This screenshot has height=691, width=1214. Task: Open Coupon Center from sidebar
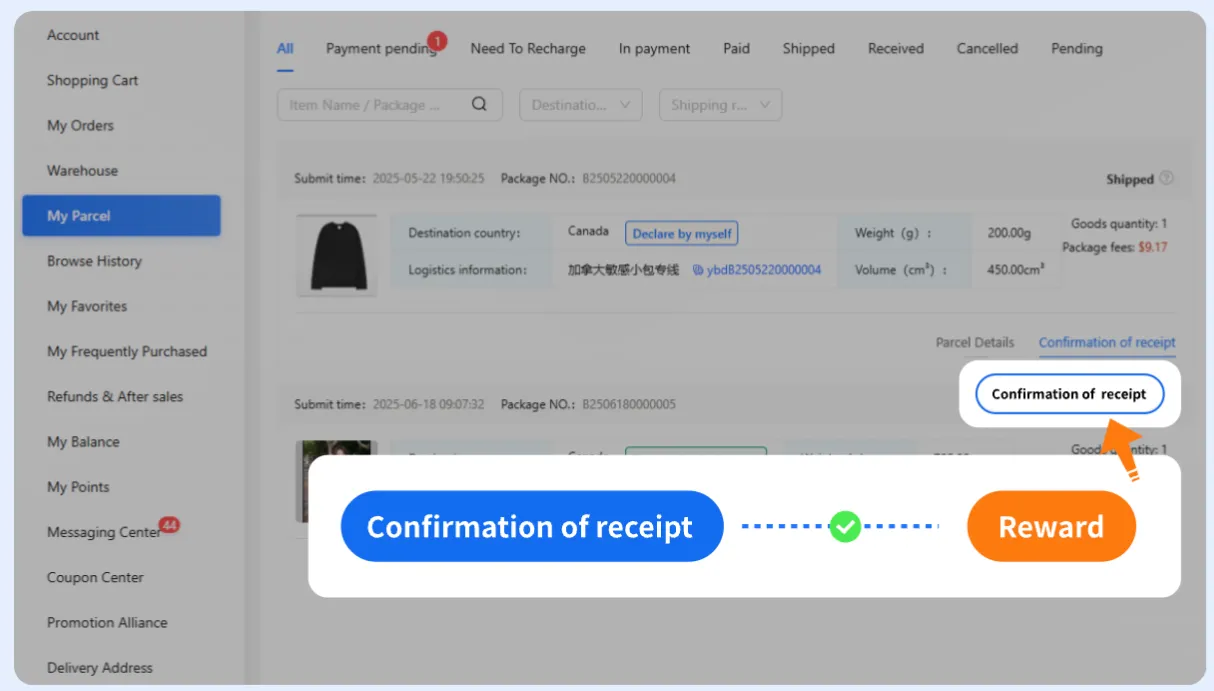coord(95,577)
